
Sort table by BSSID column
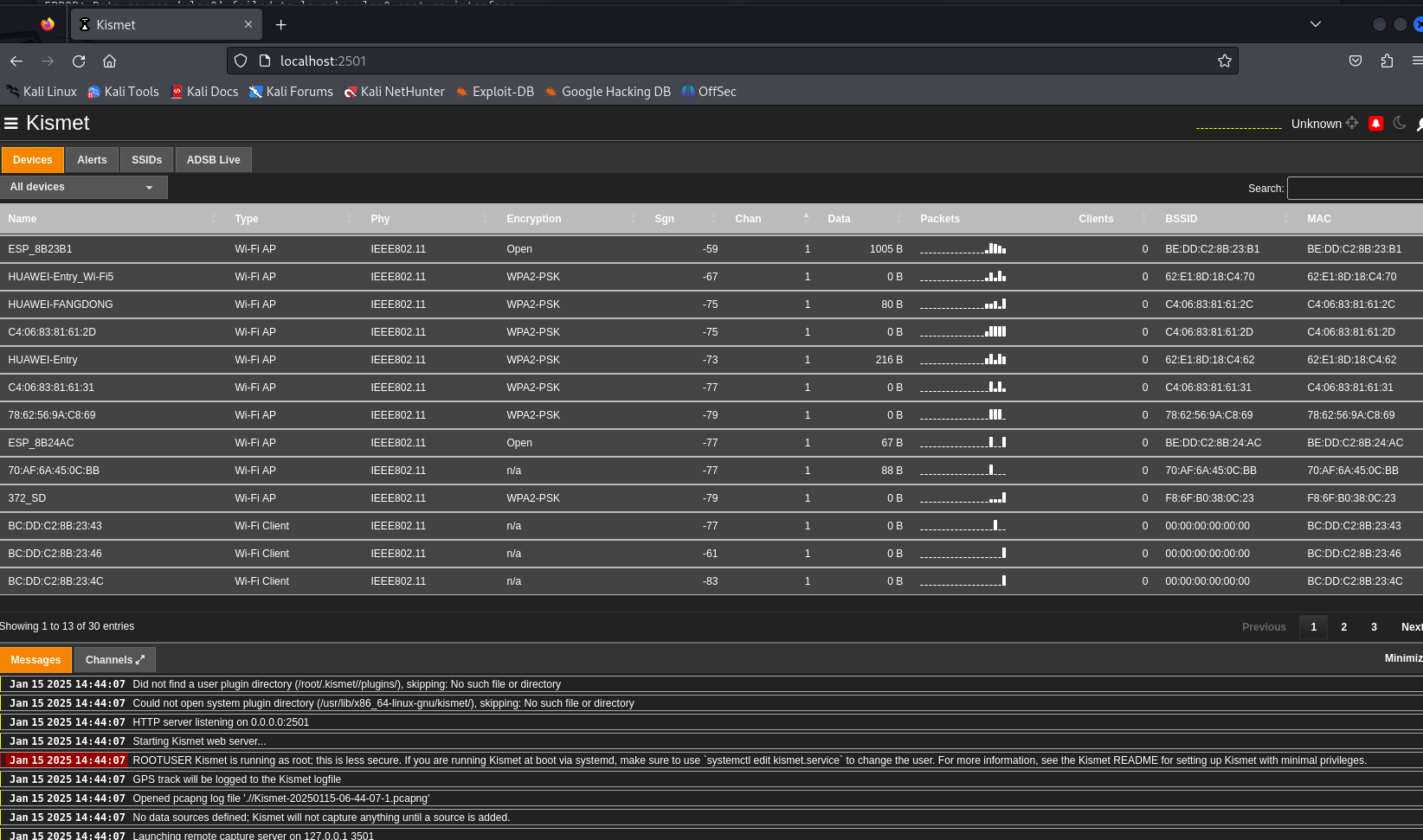click(x=1228, y=219)
